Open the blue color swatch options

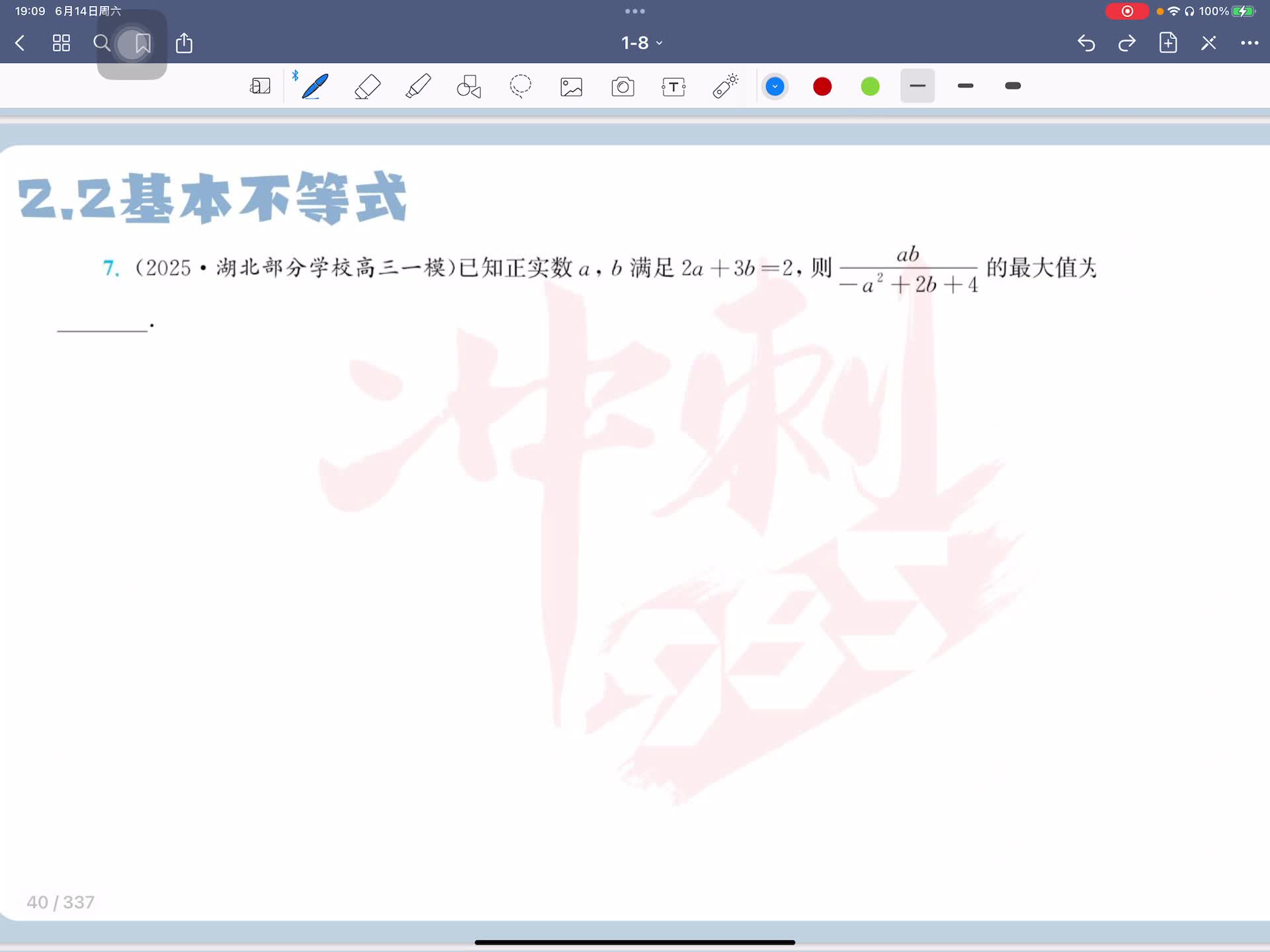tap(775, 87)
